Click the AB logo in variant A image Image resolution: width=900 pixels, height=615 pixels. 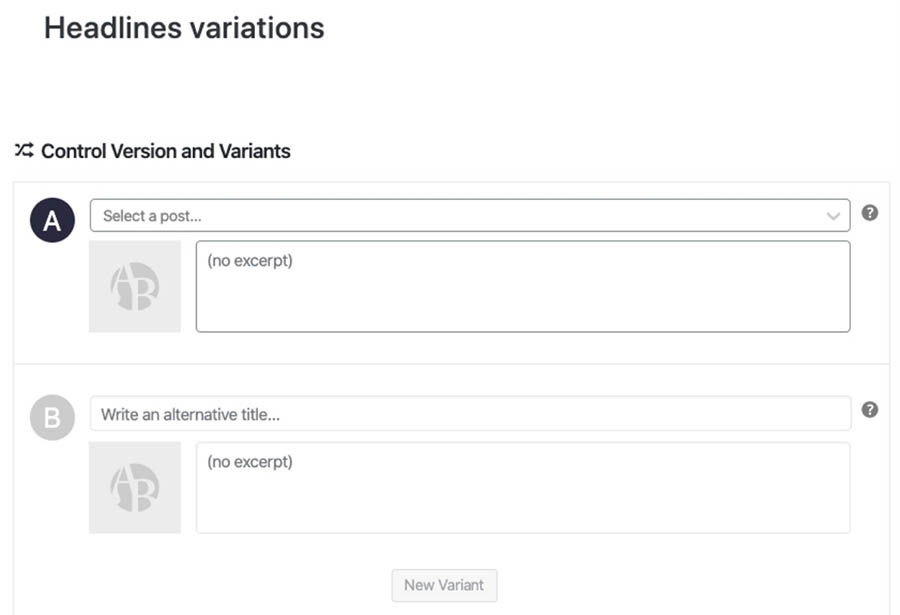click(x=135, y=287)
